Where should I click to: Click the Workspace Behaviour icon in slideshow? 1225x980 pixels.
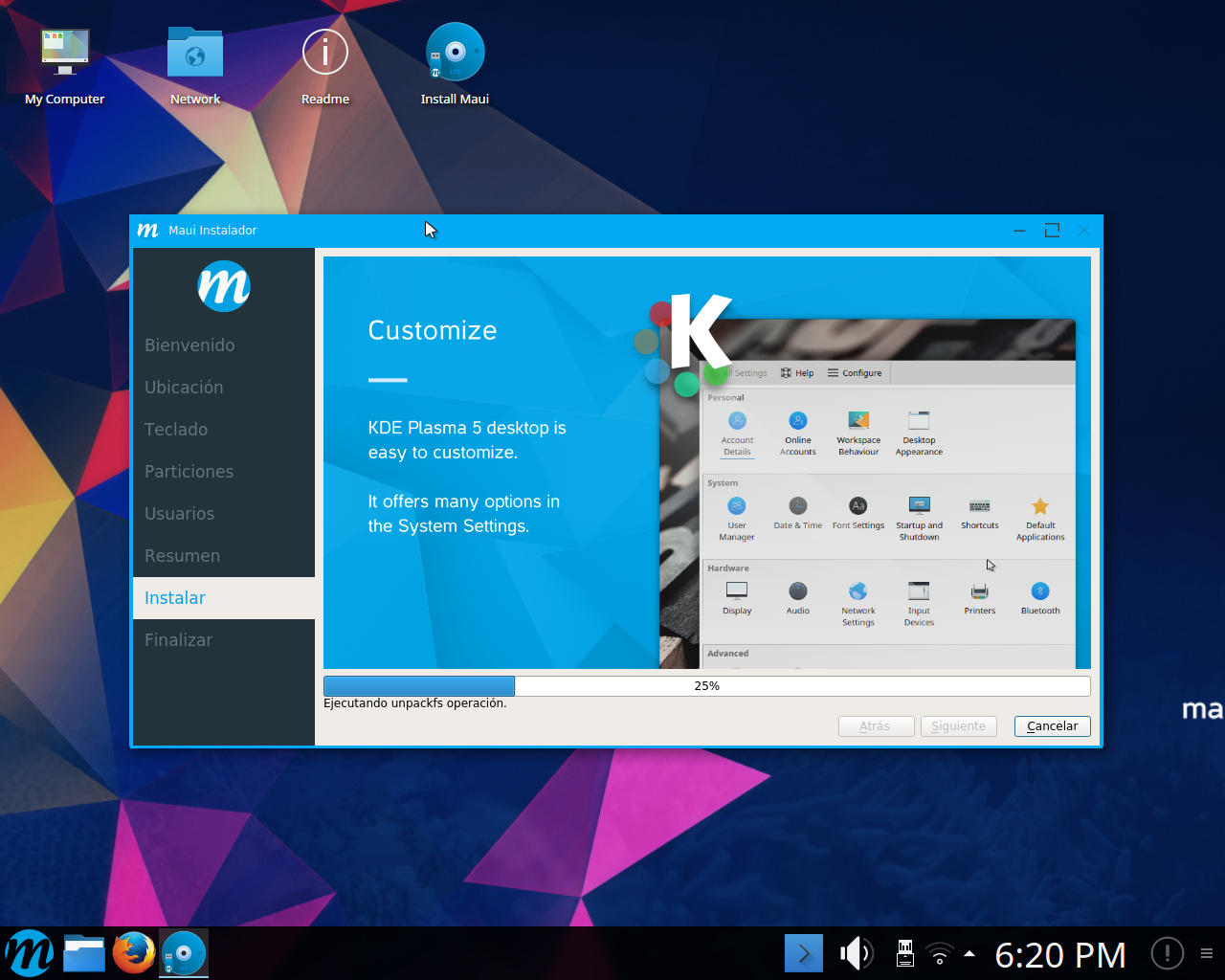coord(858,433)
